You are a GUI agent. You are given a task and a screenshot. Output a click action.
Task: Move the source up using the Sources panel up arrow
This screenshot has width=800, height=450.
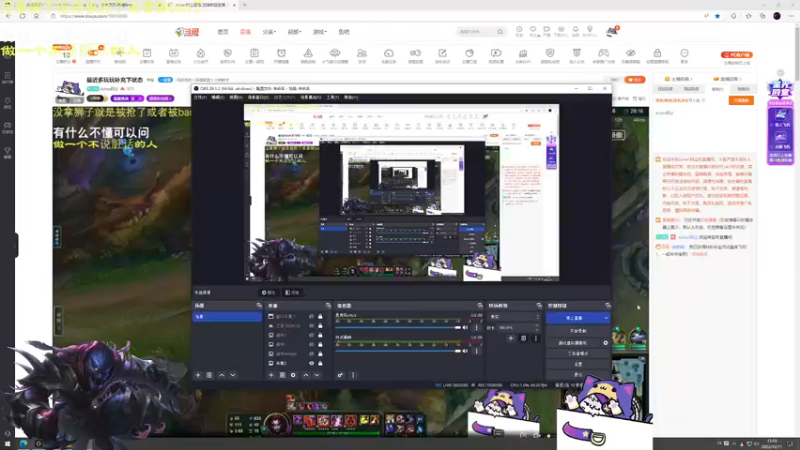point(306,375)
